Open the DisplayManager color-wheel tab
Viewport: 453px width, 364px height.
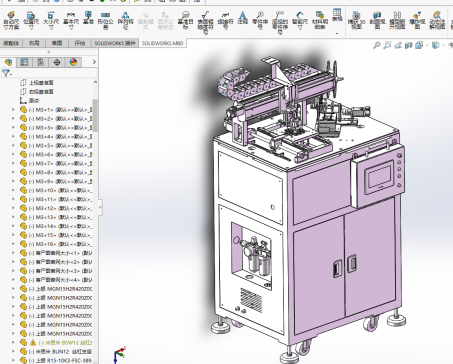(73, 62)
